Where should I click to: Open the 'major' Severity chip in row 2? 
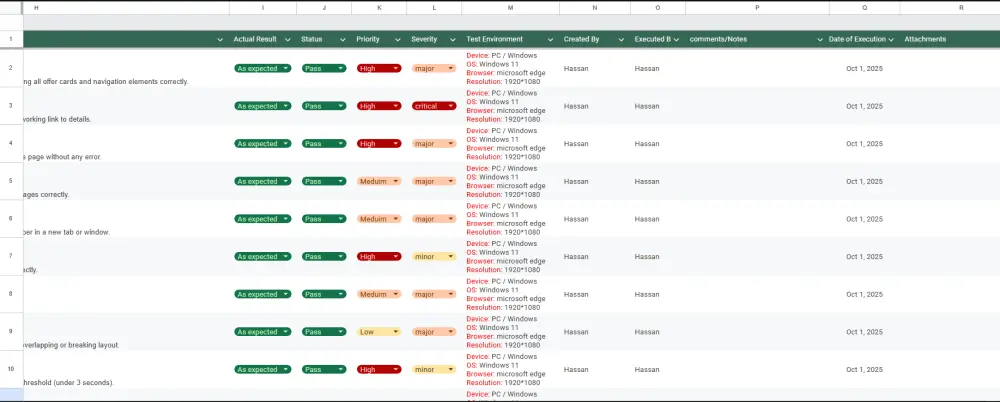pos(434,68)
